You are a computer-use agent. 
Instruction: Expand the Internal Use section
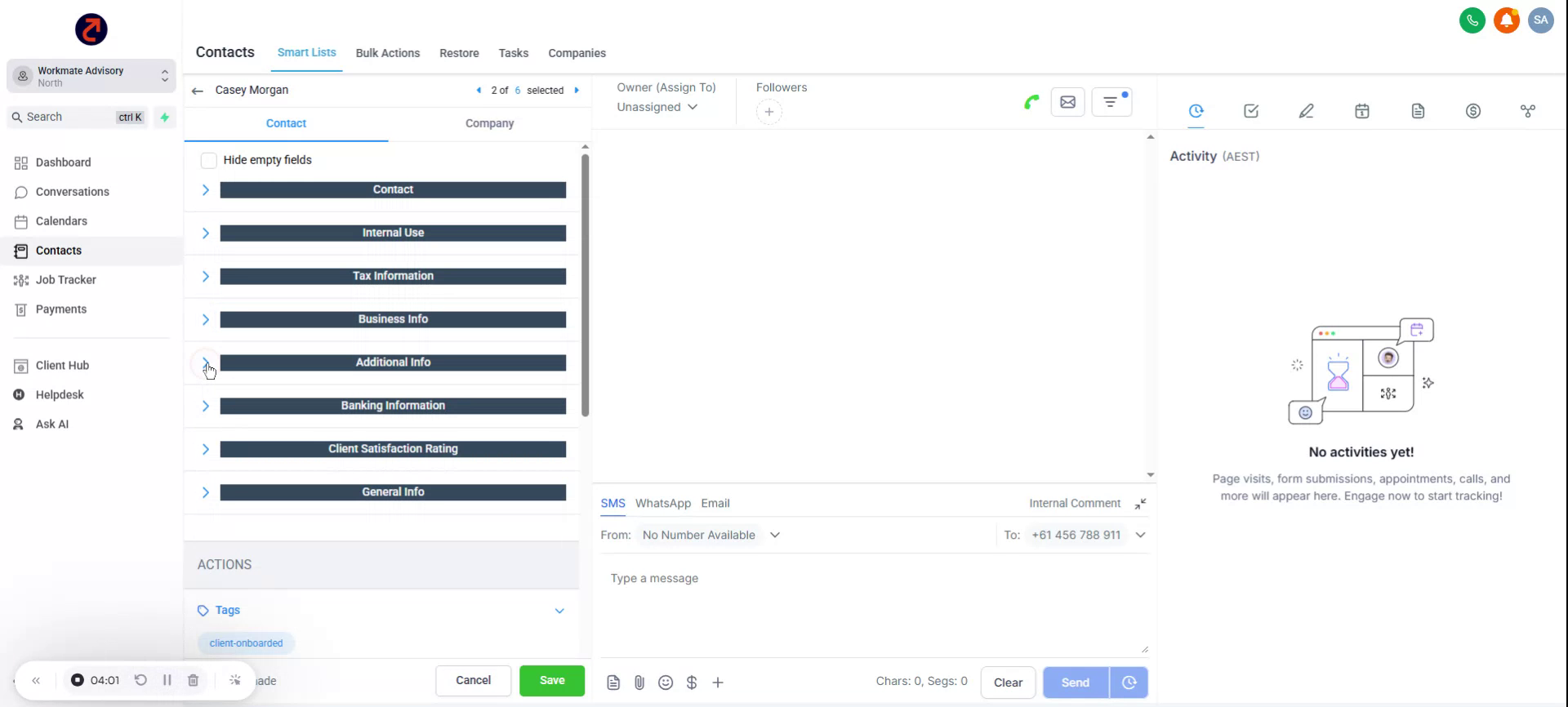point(206,233)
